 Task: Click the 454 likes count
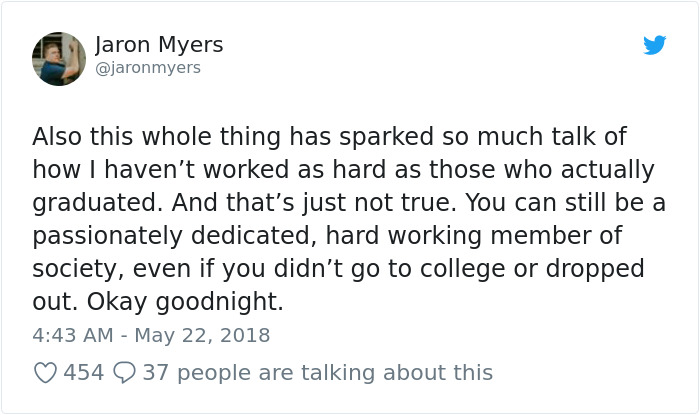point(84,373)
